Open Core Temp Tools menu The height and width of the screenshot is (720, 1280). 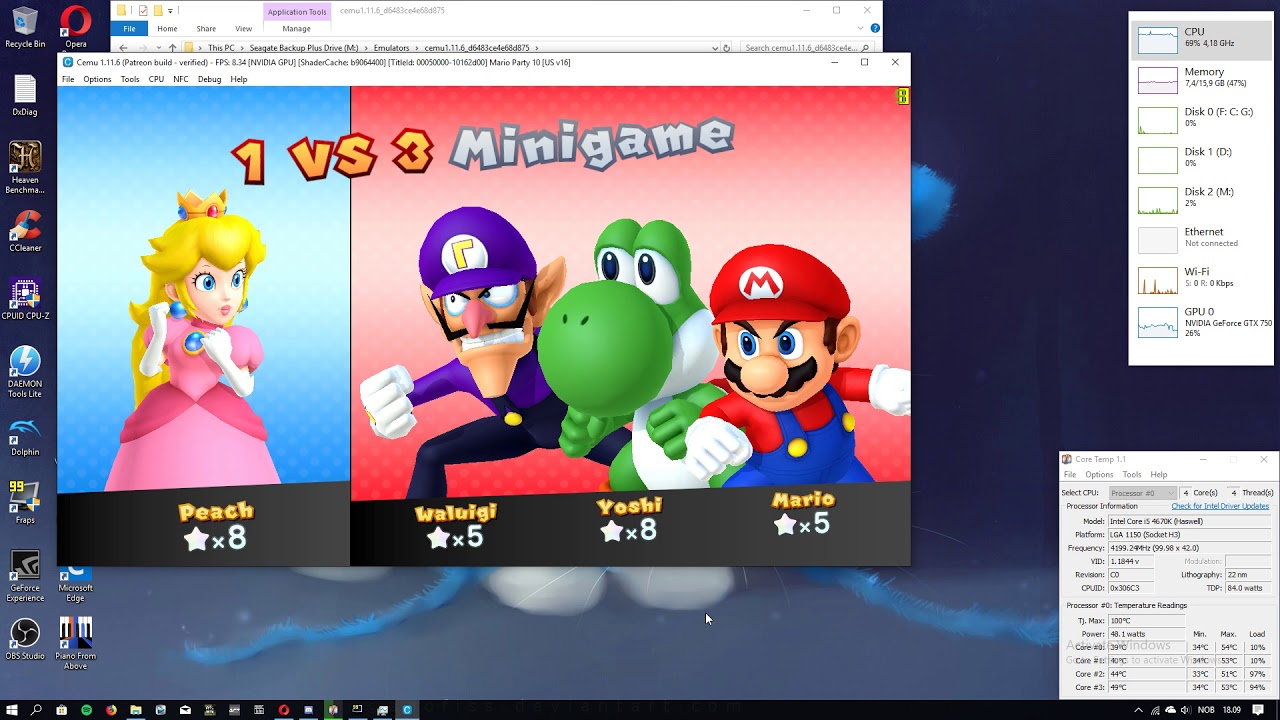pyautogui.click(x=1132, y=474)
